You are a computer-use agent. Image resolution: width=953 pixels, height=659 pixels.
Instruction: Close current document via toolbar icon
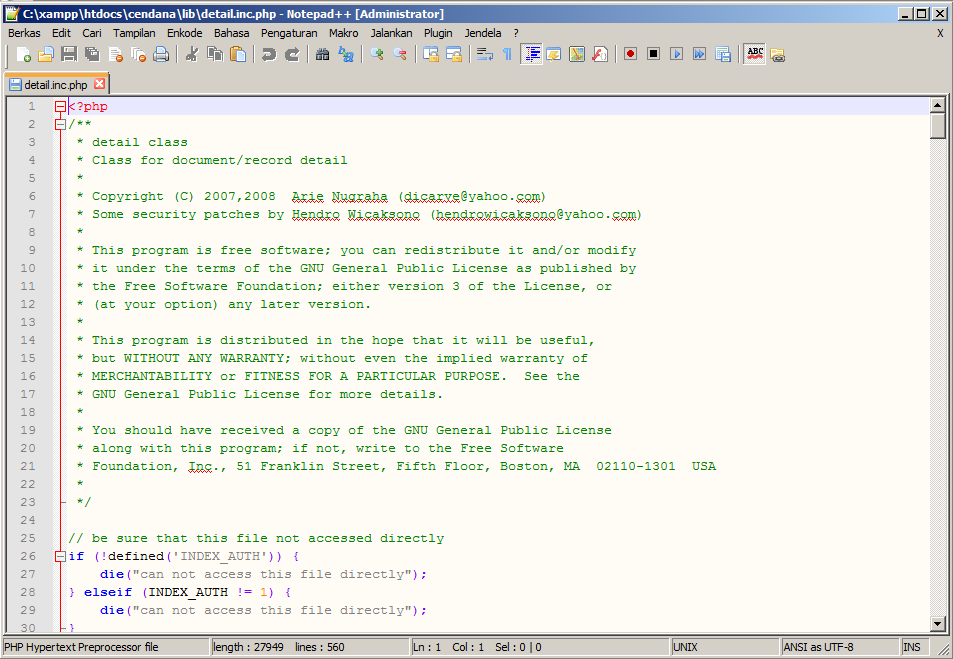(x=115, y=55)
